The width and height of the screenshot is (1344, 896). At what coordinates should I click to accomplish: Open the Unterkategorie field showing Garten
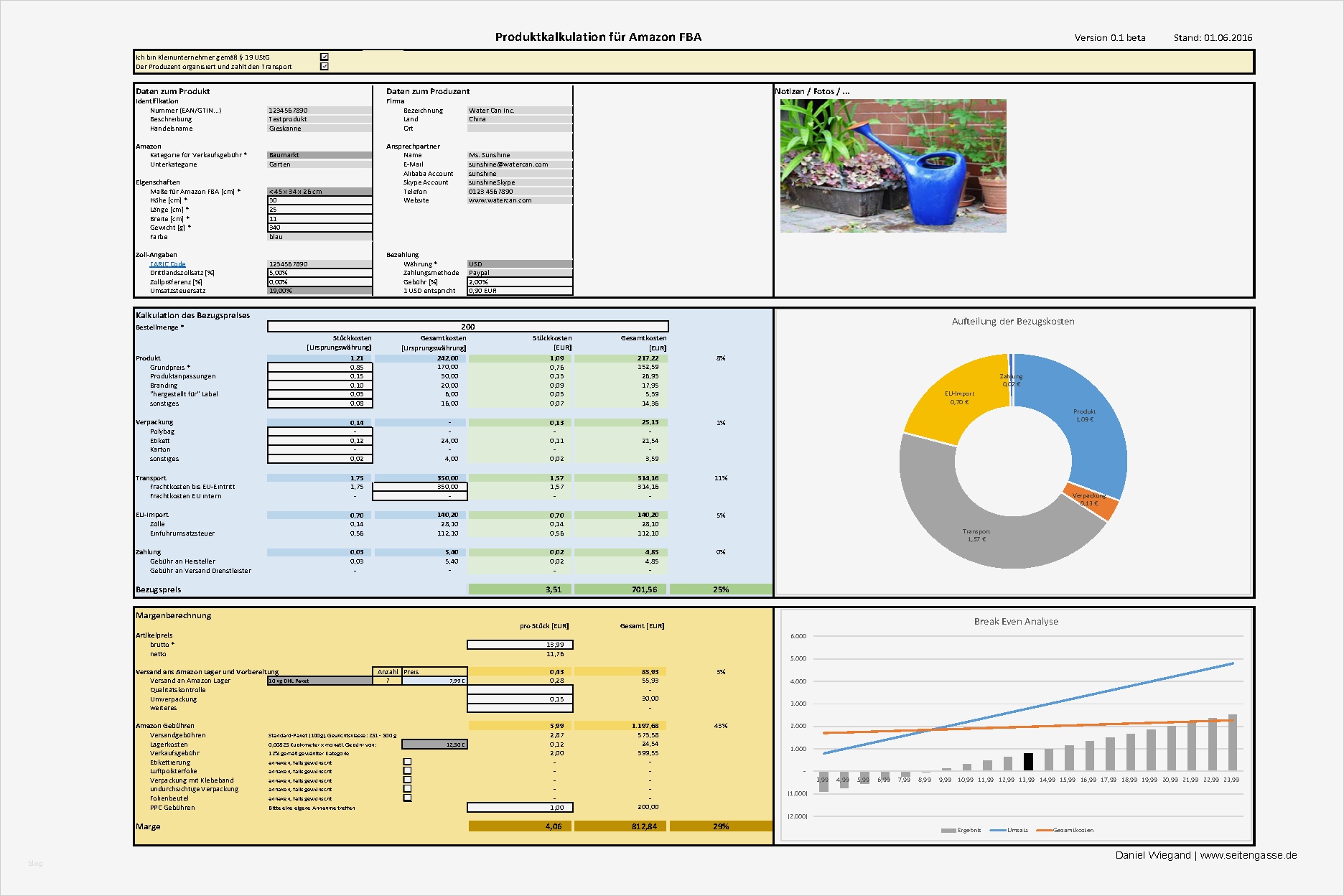point(319,164)
